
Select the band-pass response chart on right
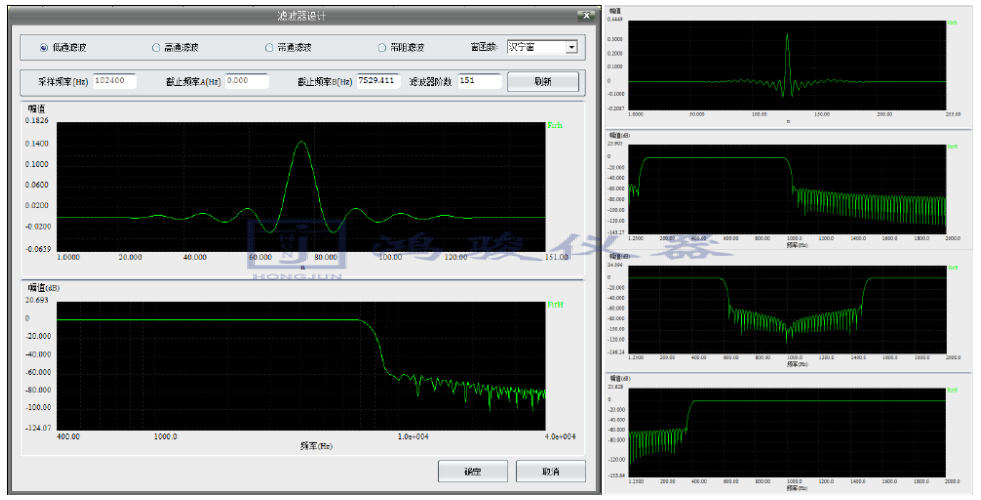[x=788, y=187]
